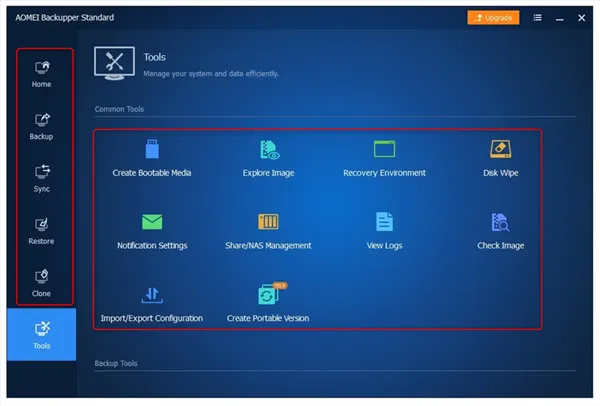Click the orange Upgrade button
The width and height of the screenshot is (600, 406).
tap(493, 18)
